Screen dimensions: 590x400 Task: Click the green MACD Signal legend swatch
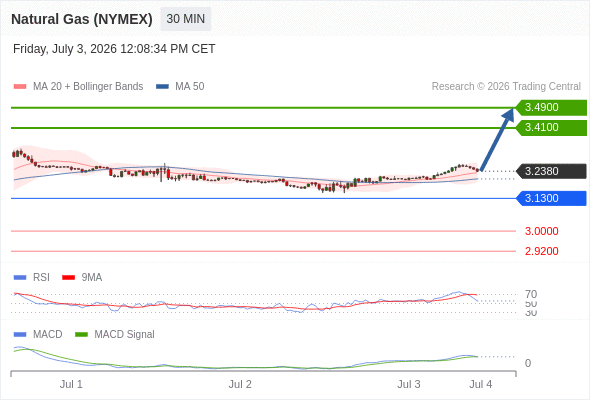(81, 335)
